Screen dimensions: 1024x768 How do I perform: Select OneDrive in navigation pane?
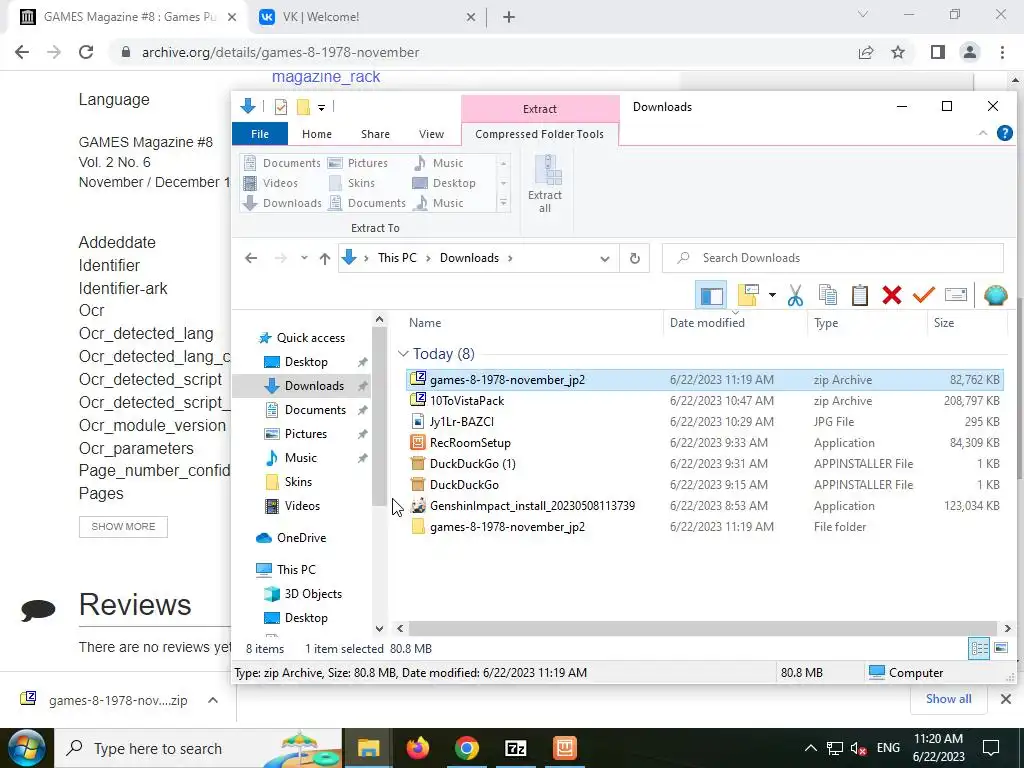pos(300,538)
